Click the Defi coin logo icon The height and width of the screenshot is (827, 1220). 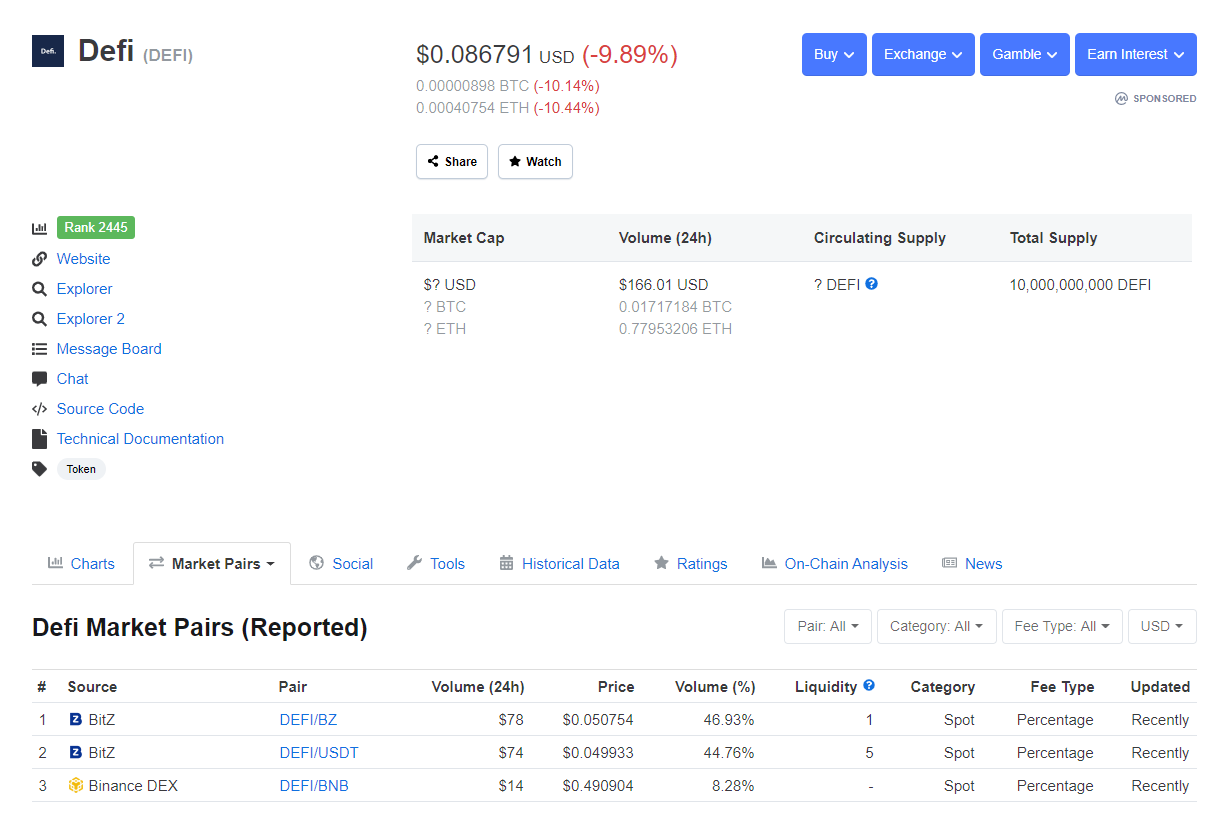[48, 51]
